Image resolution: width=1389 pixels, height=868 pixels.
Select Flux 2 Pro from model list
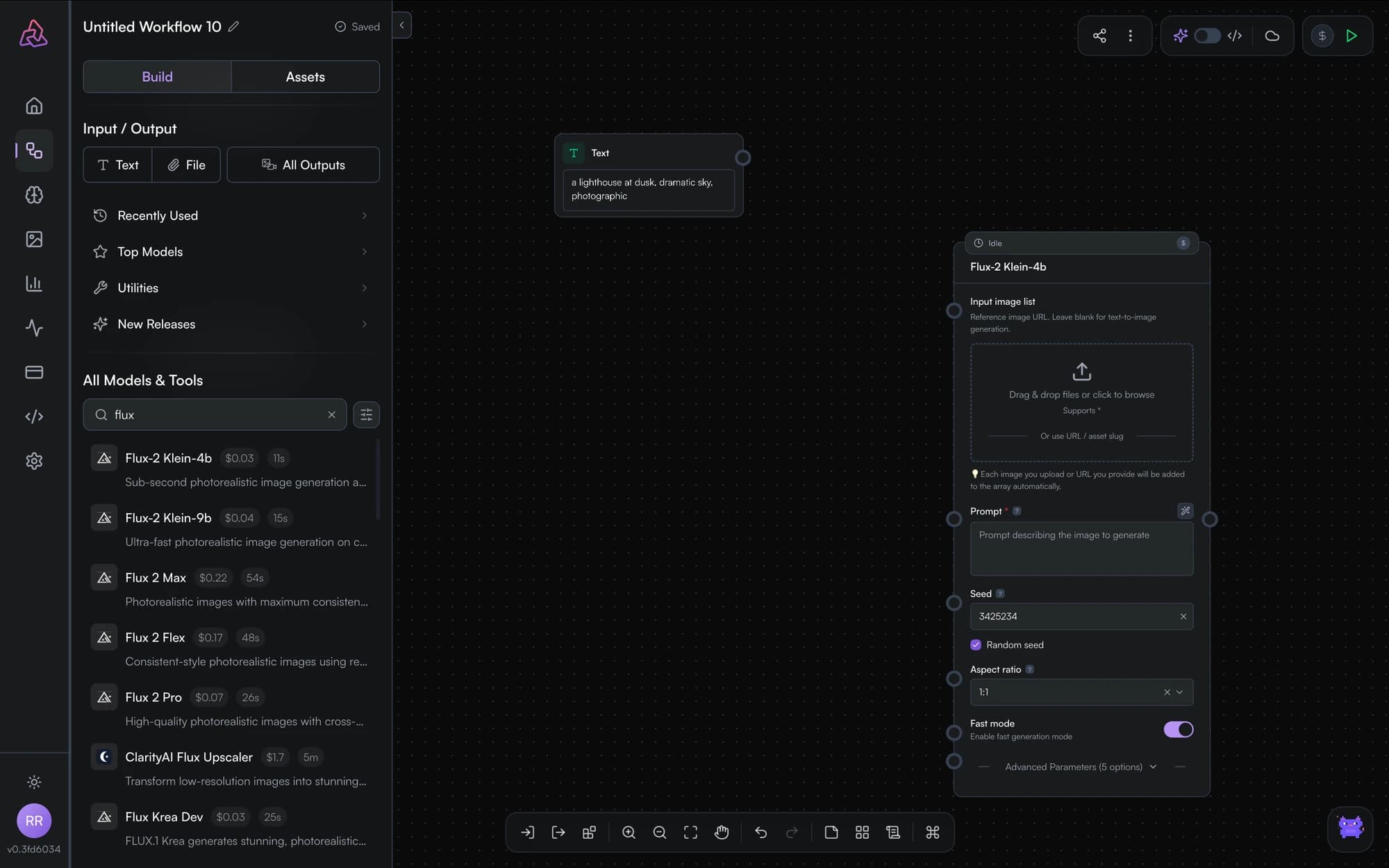(231, 708)
